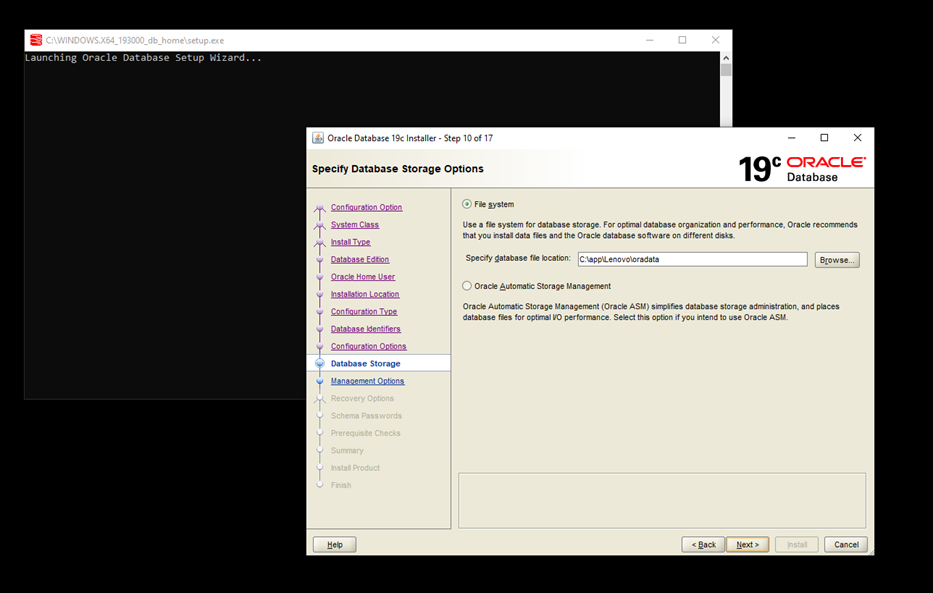The height and width of the screenshot is (593, 933).
Task: Click the Browse... button
Action: (837, 260)
